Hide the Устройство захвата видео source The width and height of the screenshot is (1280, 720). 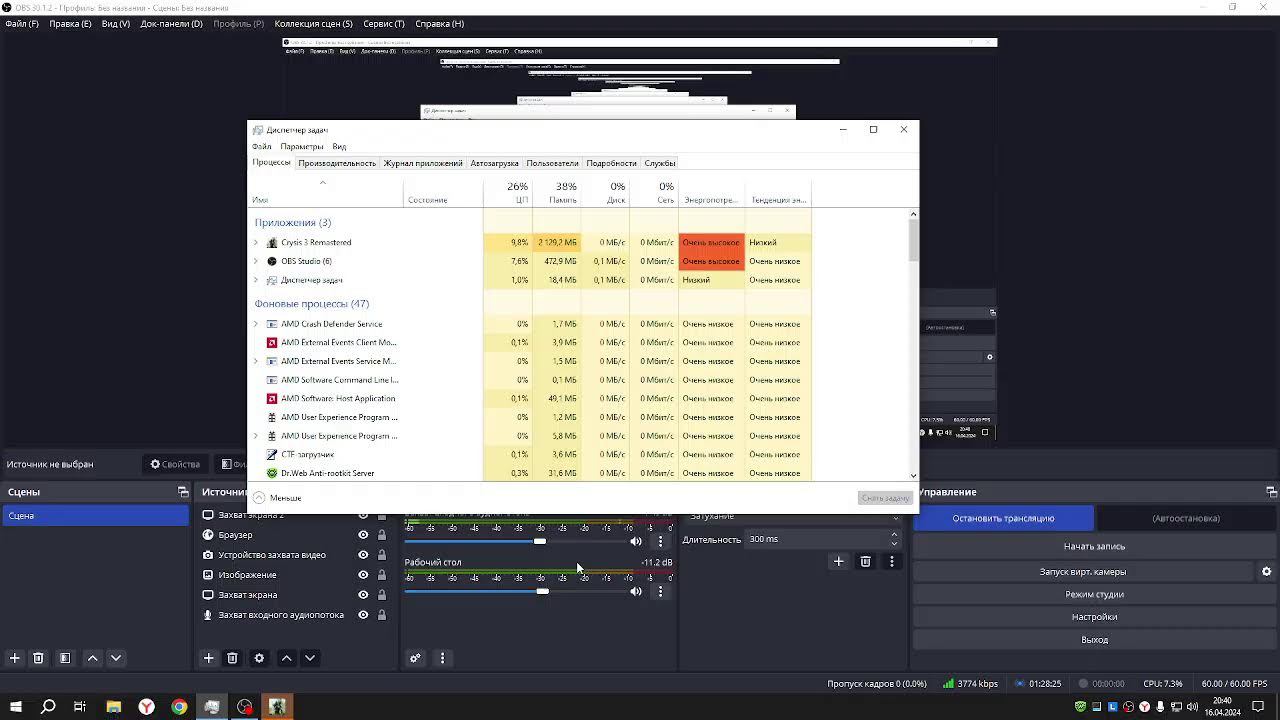coord(363,555)
